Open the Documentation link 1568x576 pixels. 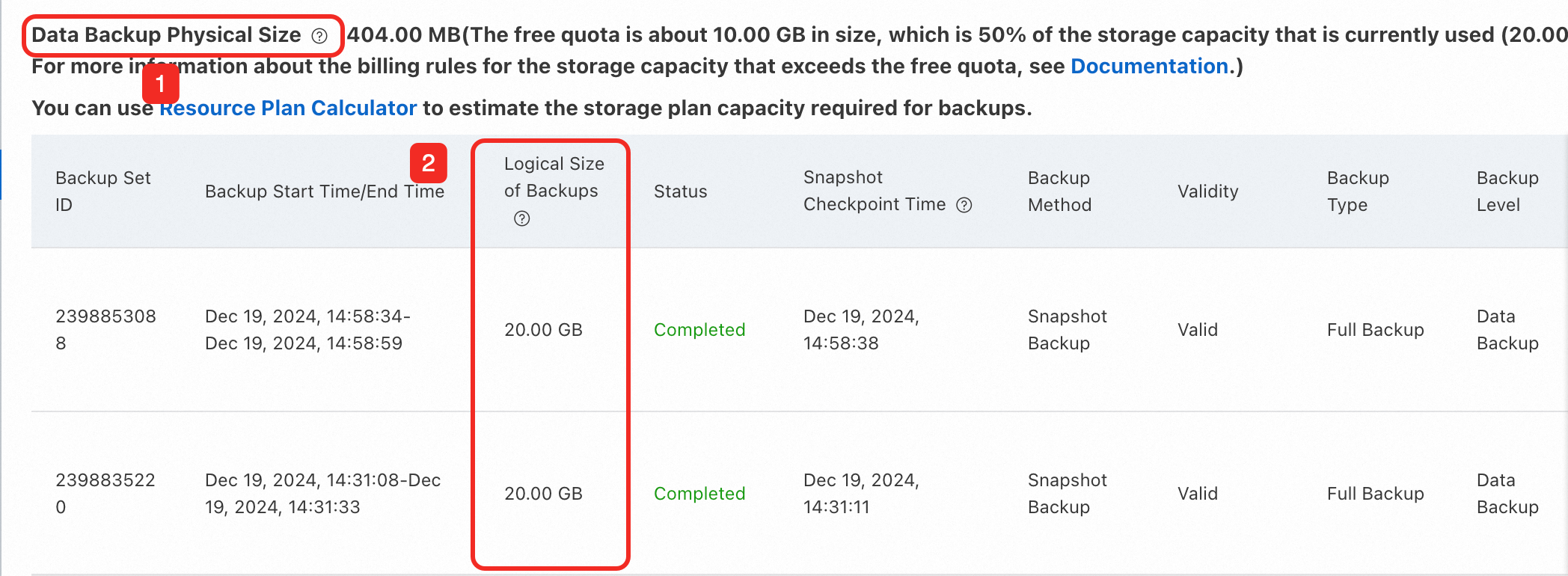coord(1149,67)
